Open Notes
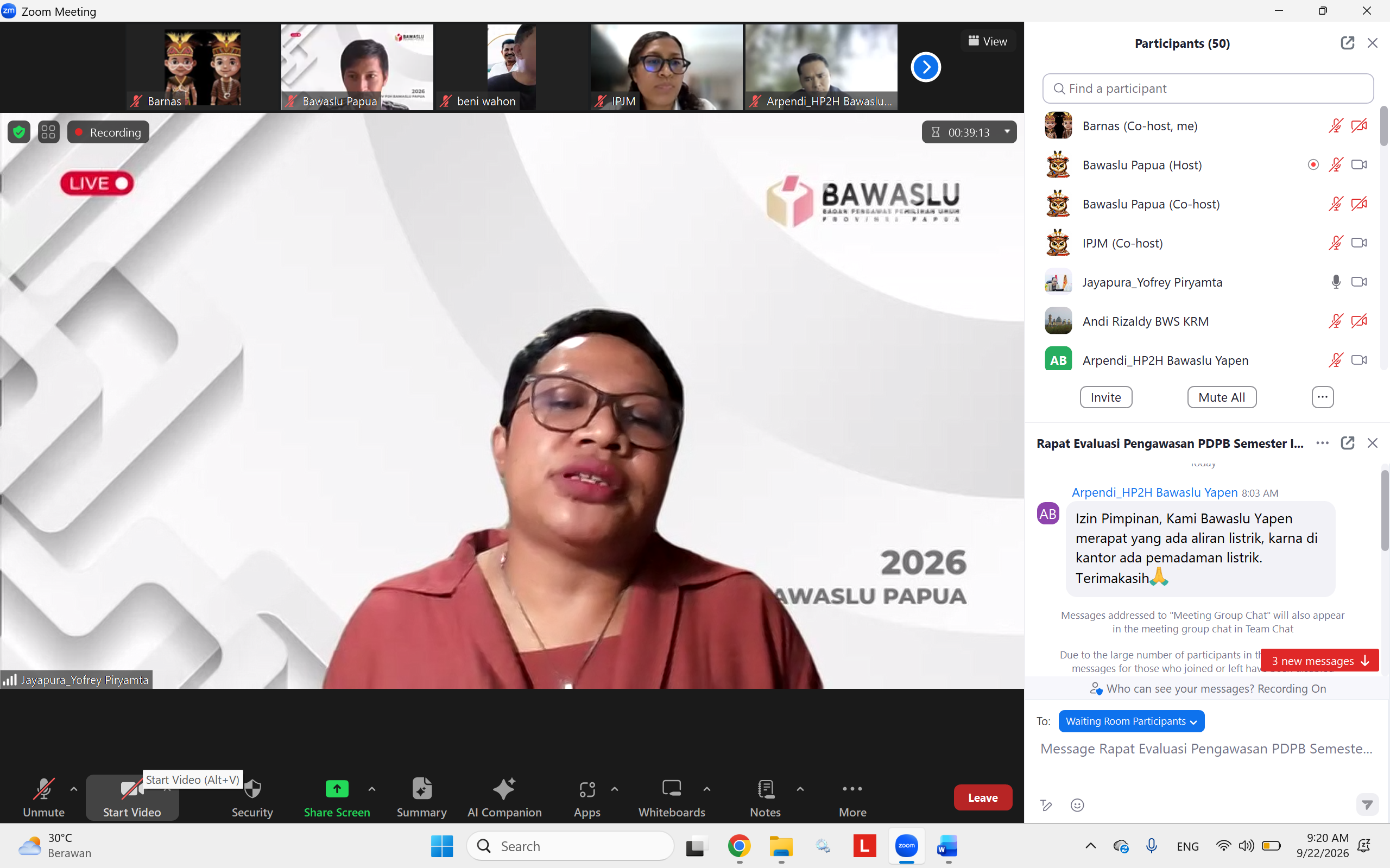The image size is (1390, 868). pos(766,797)
